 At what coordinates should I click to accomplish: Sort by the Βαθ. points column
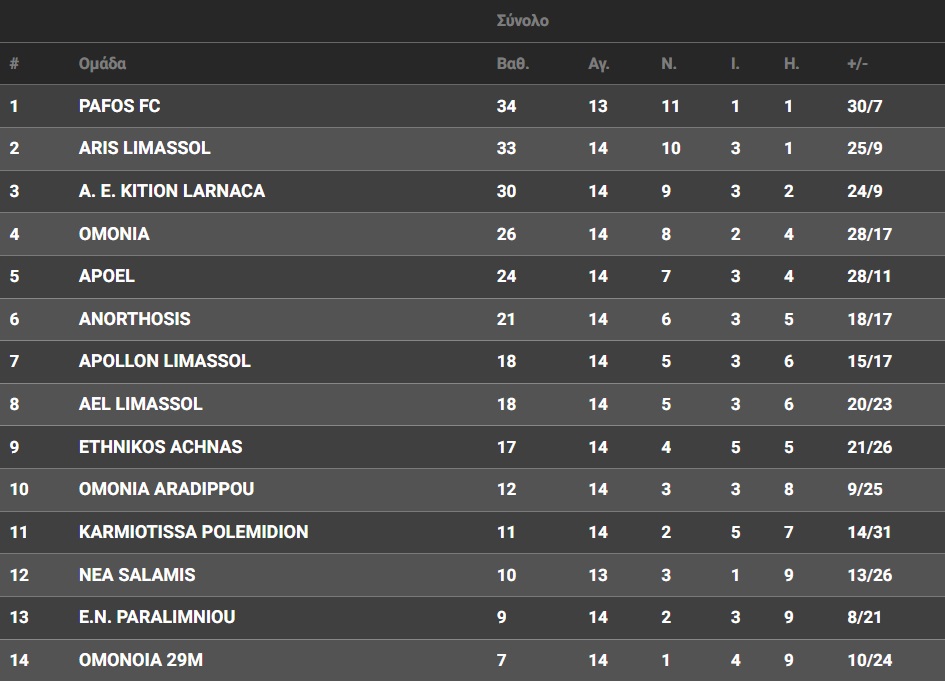[512, 63]
